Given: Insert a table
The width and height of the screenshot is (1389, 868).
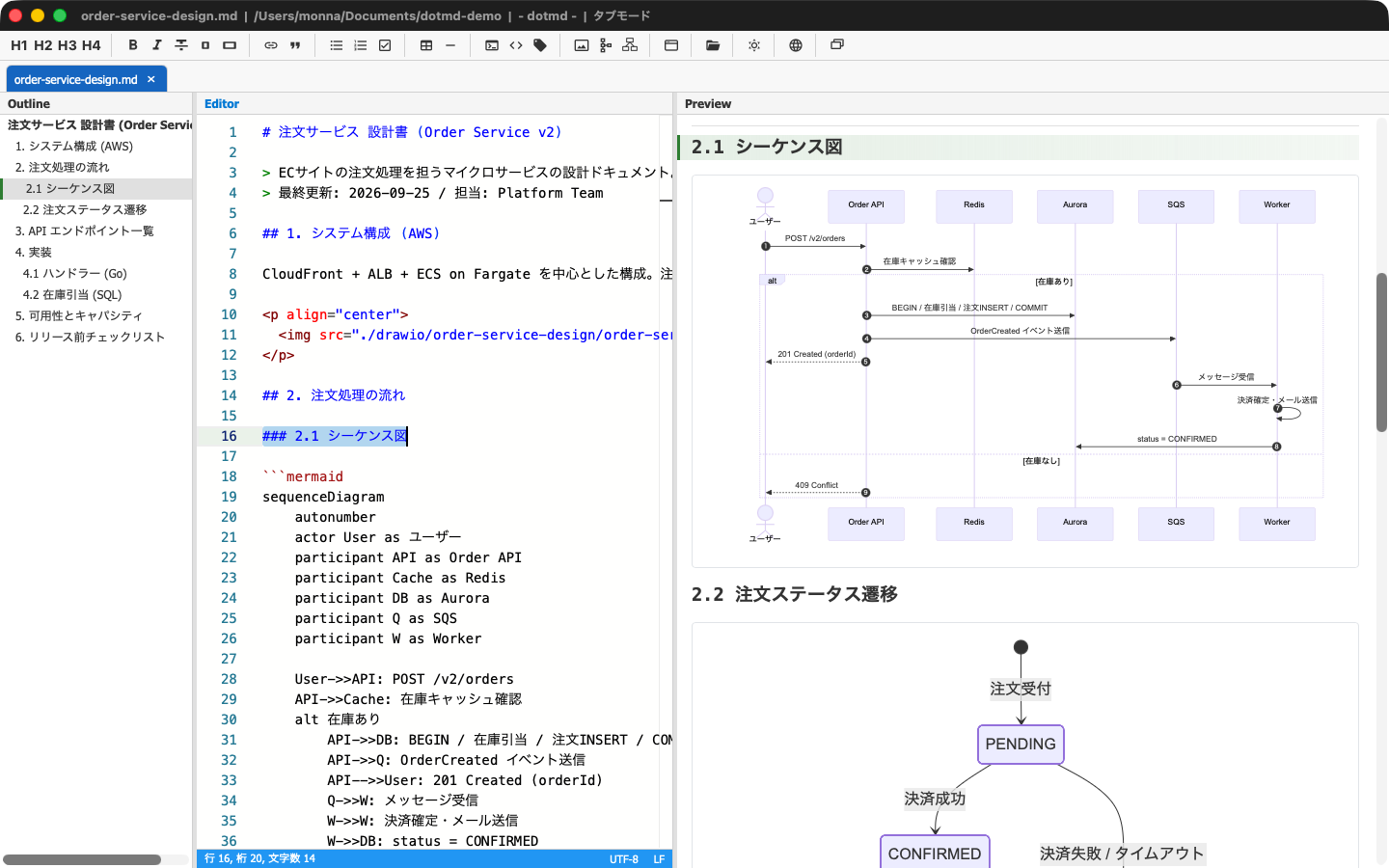Looking at the screenshot, I should pyautogui.click(x=426, y=45).
